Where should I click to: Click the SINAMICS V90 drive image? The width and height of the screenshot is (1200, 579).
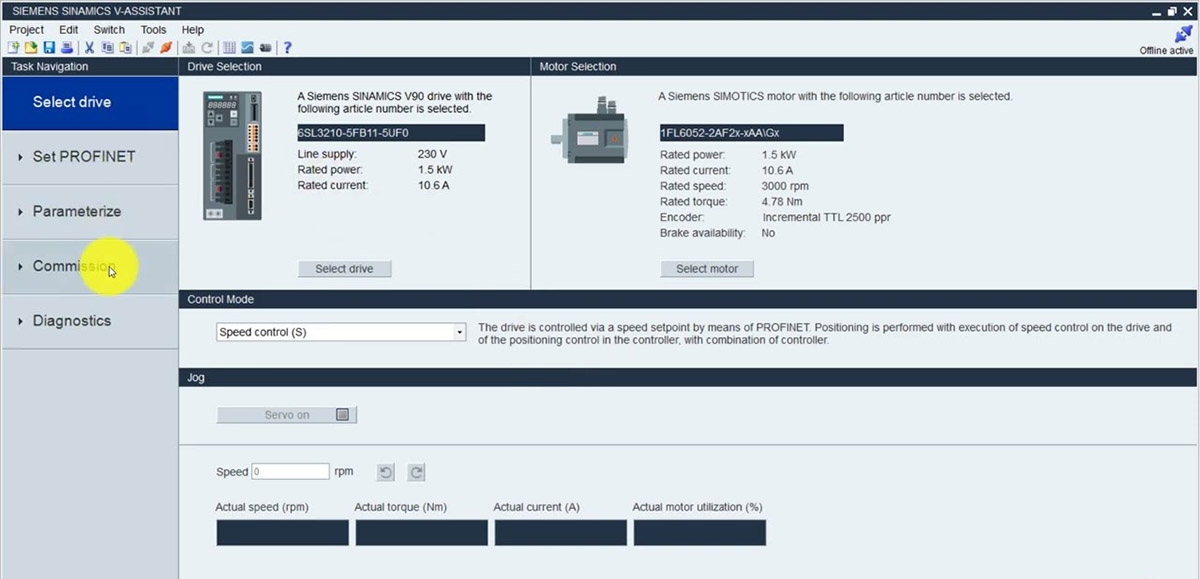(232, 155)
